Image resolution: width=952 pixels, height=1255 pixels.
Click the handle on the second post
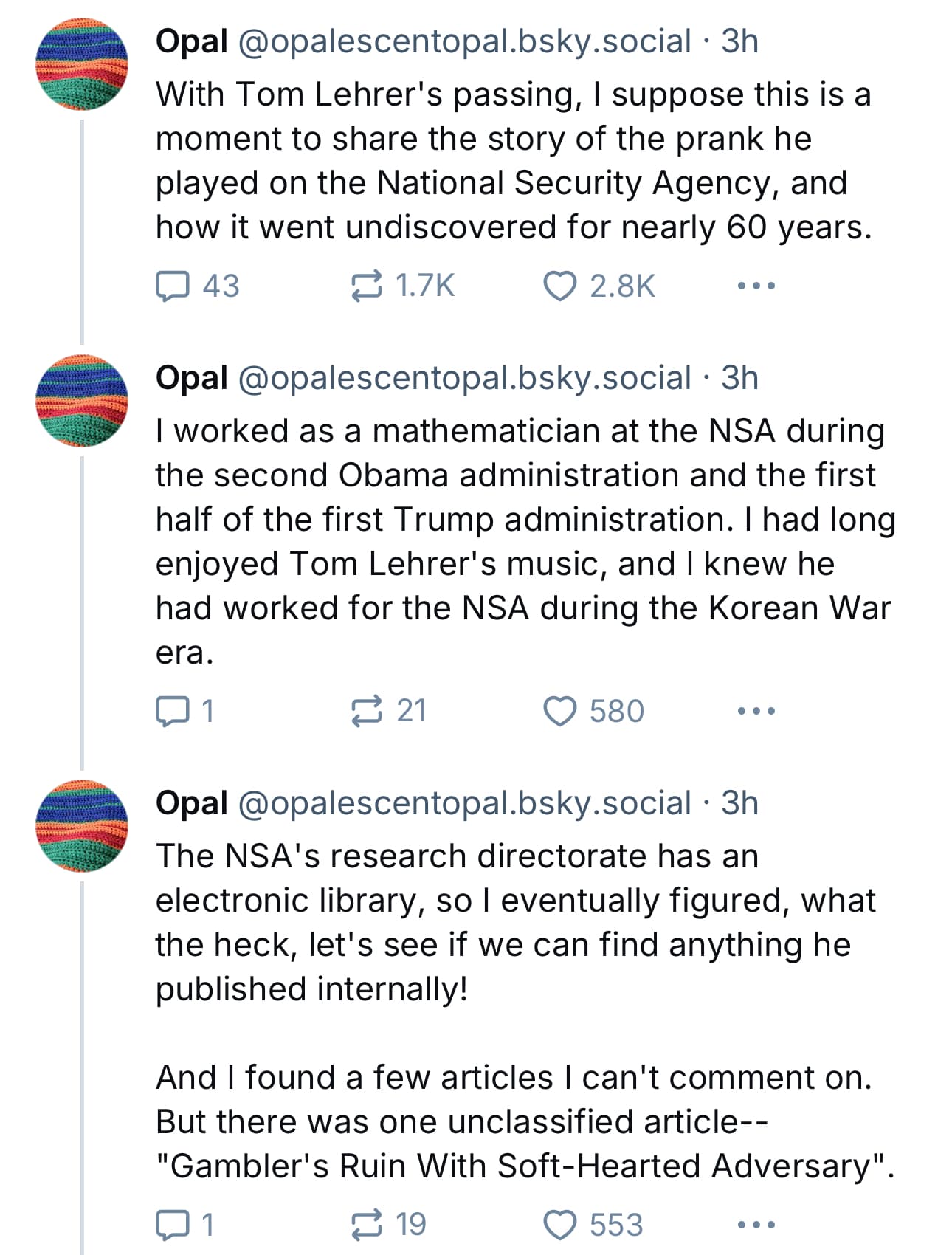[x=464, y=378]
